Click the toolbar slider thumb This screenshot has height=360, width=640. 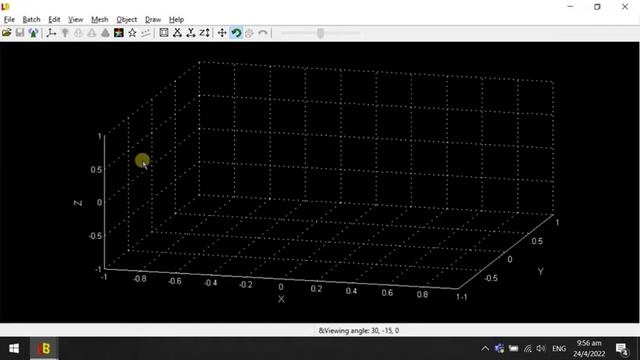click(320, 33)
